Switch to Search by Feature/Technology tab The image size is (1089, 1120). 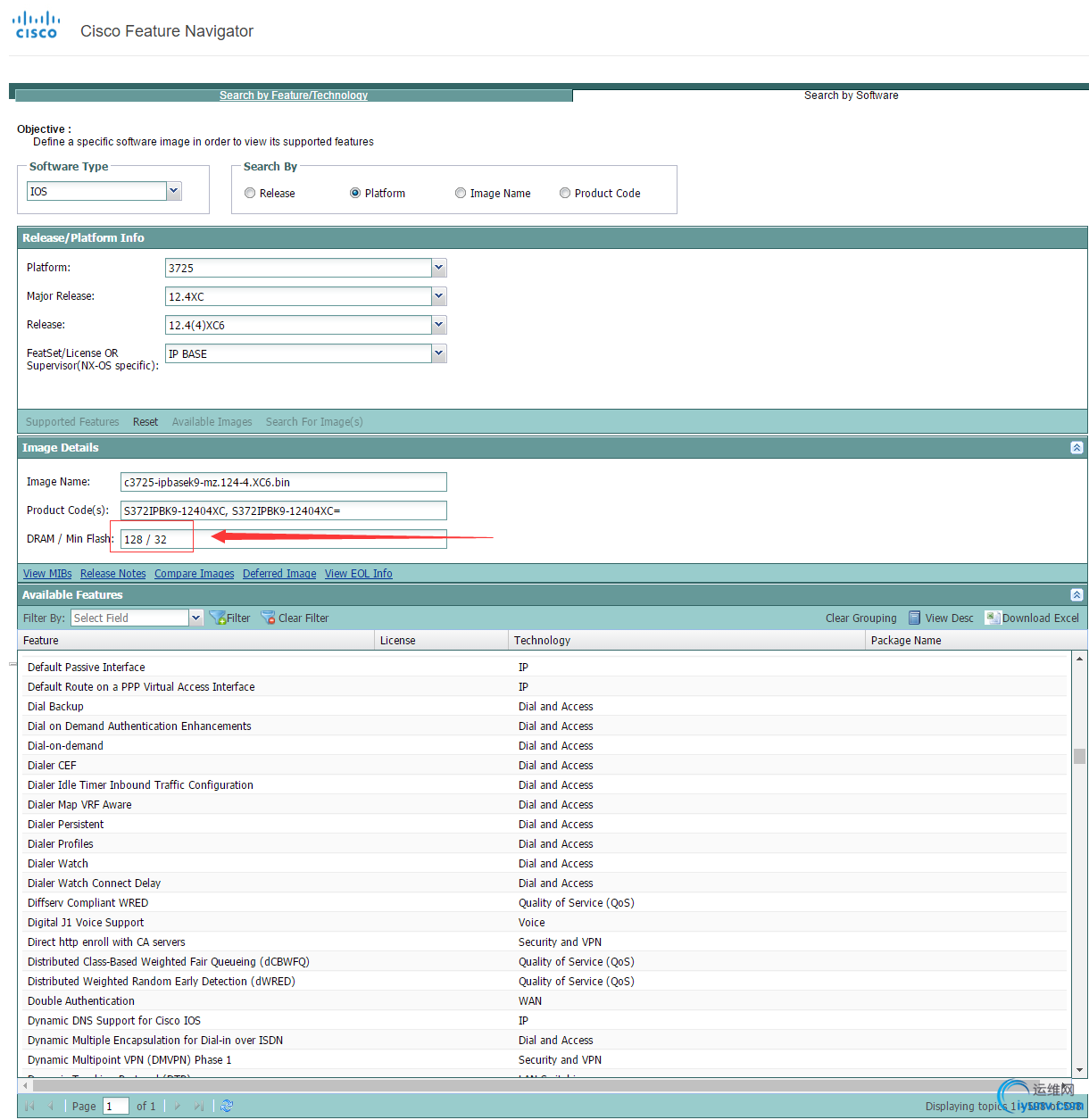[x=294, y=95]
